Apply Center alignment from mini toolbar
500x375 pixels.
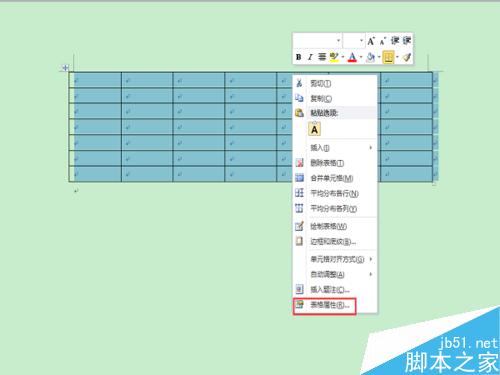click(x=322, y=57)
